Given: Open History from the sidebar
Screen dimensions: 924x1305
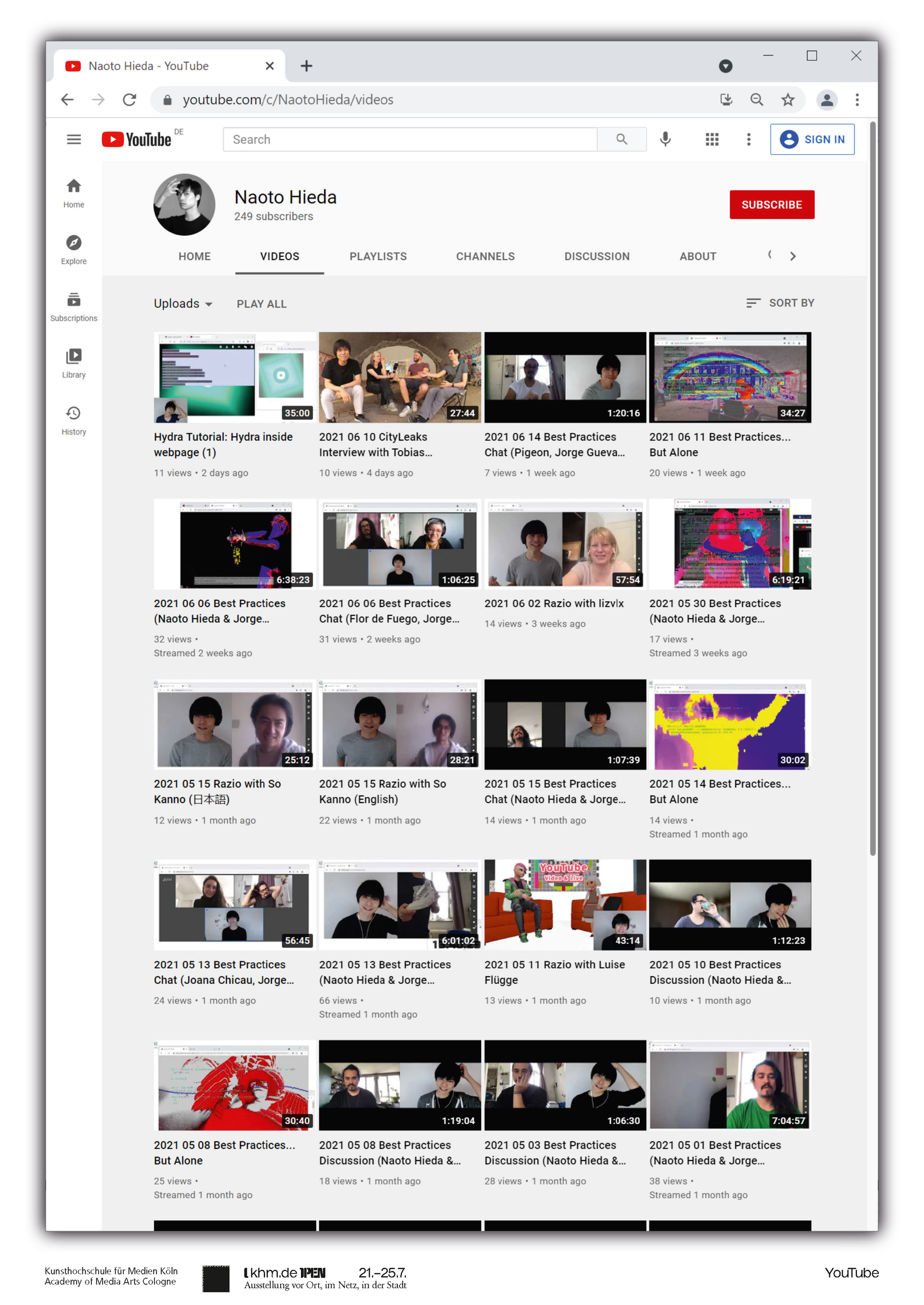Looking at the screenshot, I should coord(74,420).
